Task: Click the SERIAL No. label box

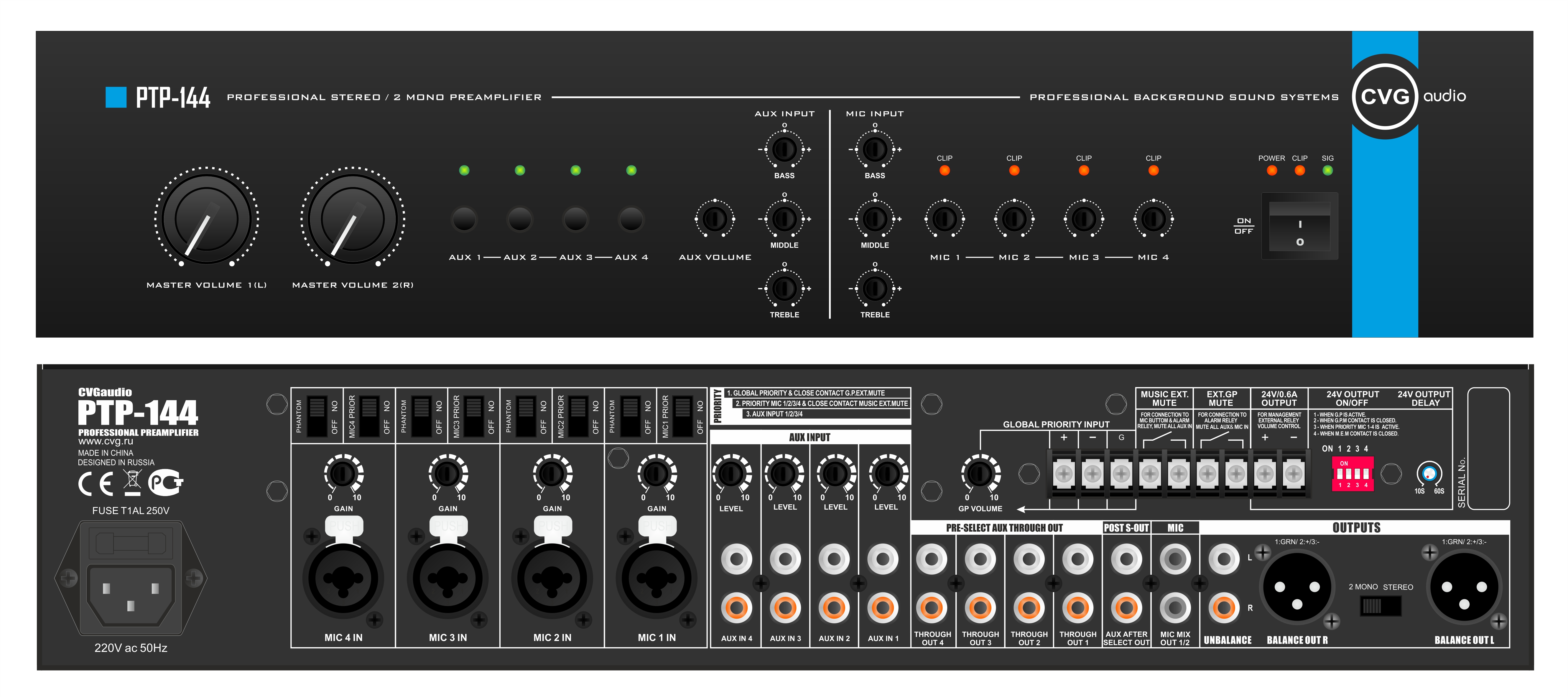Action: point(1488,448)
